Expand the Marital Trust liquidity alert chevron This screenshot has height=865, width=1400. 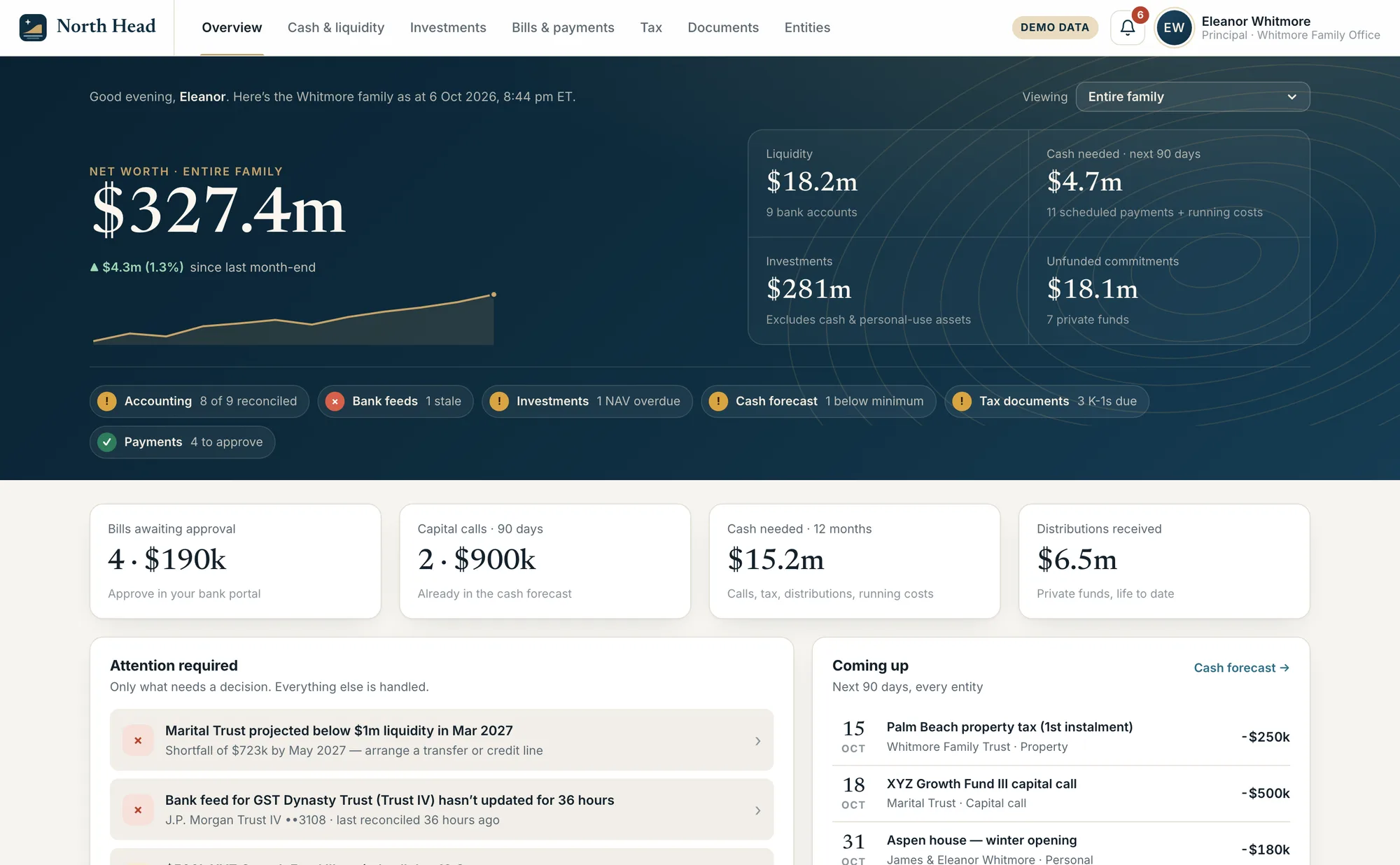pyautogui.click(x=757, y=740)
